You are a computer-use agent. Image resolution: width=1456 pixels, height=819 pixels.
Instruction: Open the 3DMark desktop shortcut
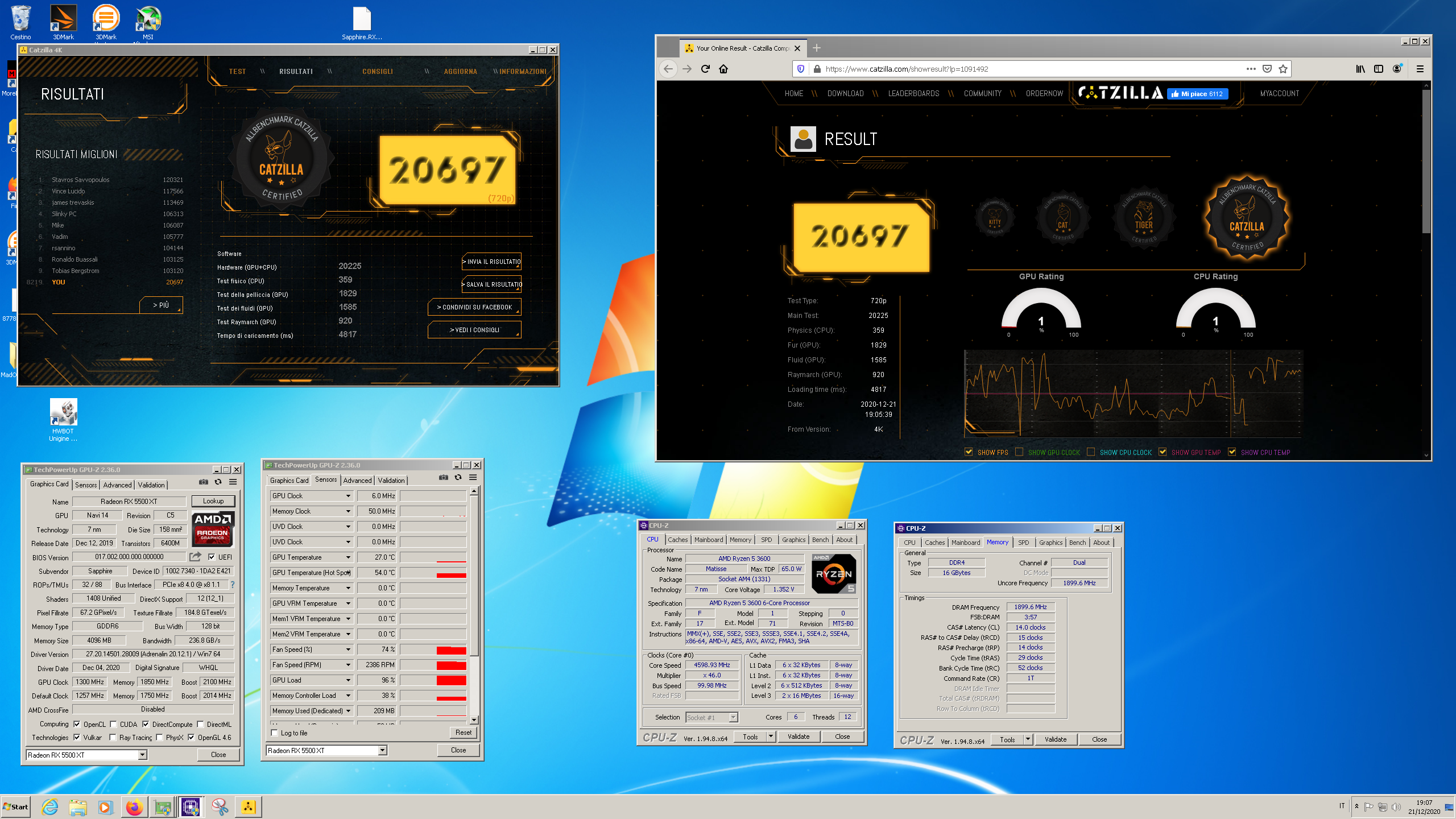click(x=63, y=23)
